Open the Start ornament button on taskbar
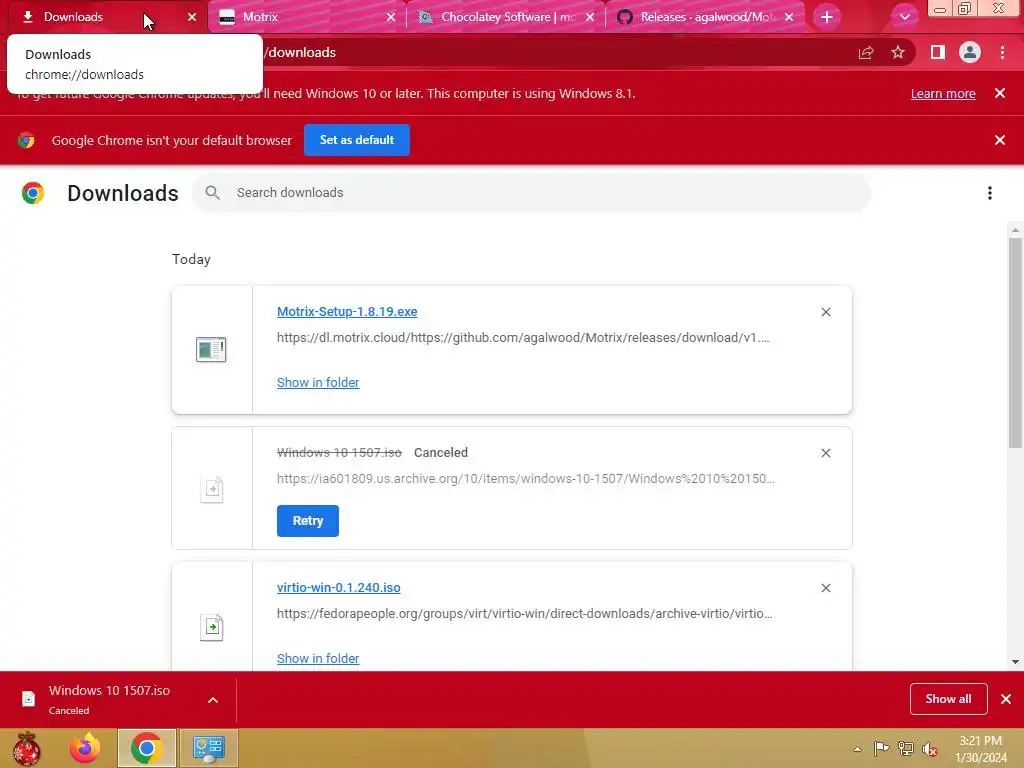 point(27,748)
